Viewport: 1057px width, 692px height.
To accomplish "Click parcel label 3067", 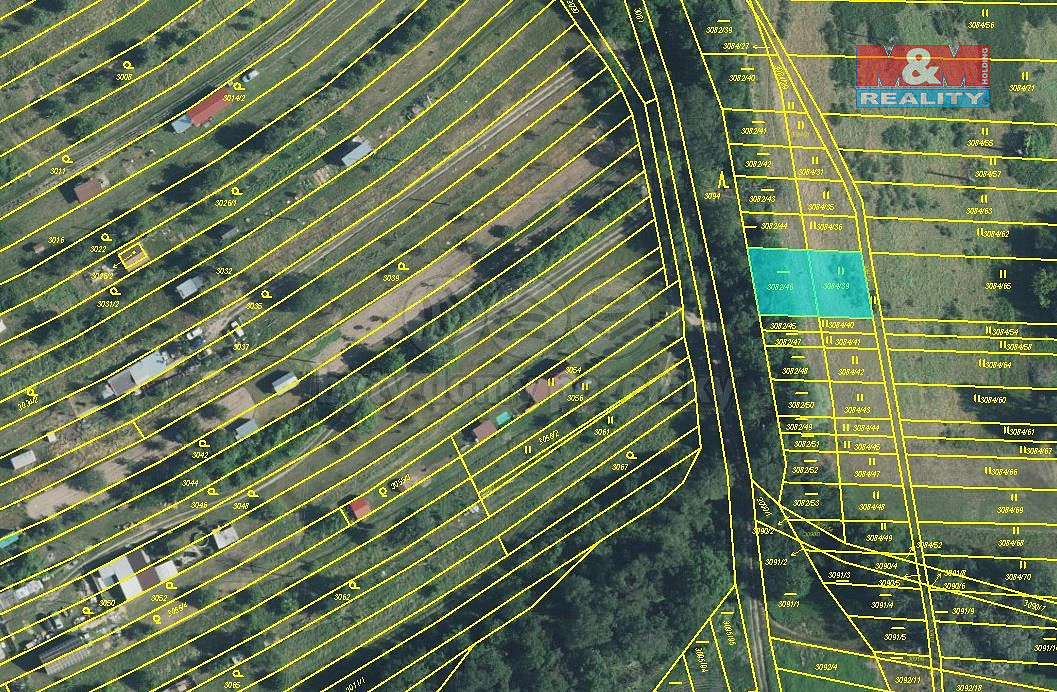I will 620,468.
